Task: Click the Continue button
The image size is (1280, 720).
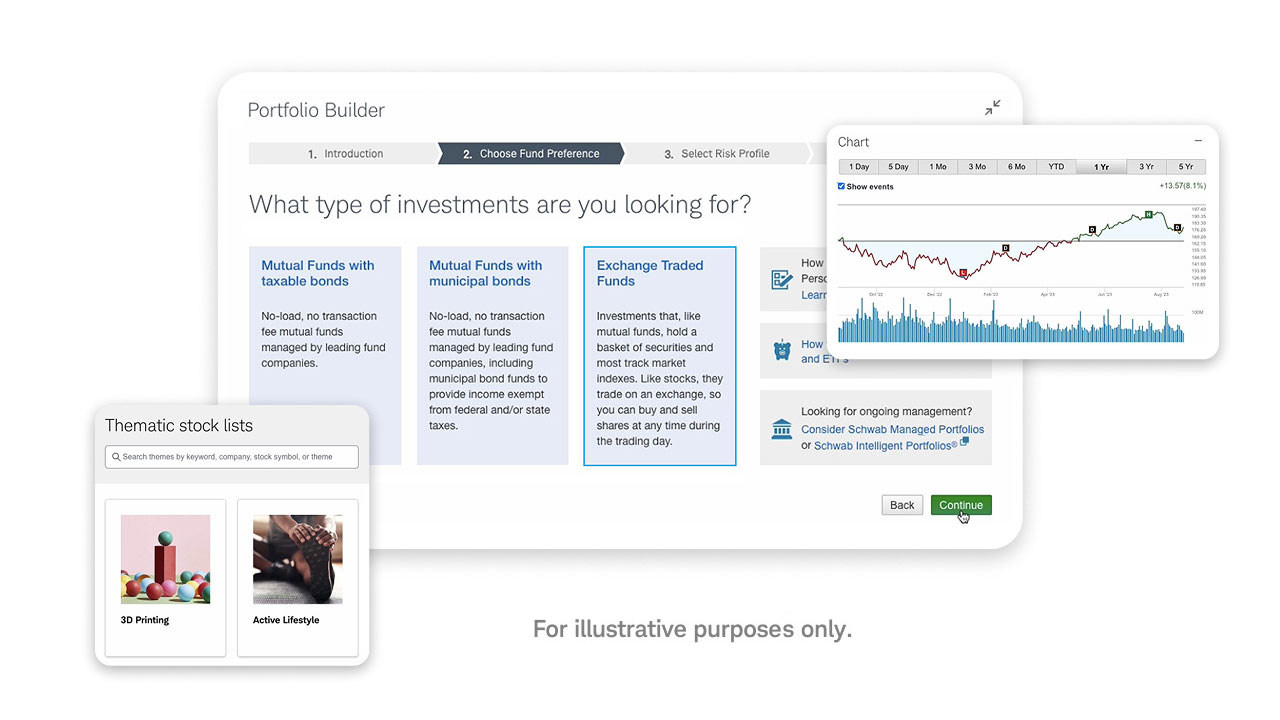Action: click(x=960, y=505)
